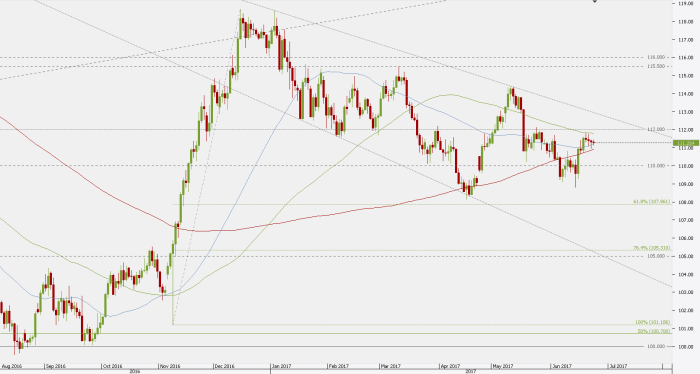Click the 110.000 support line label
The image size is (700, 374).
point(656,166)
